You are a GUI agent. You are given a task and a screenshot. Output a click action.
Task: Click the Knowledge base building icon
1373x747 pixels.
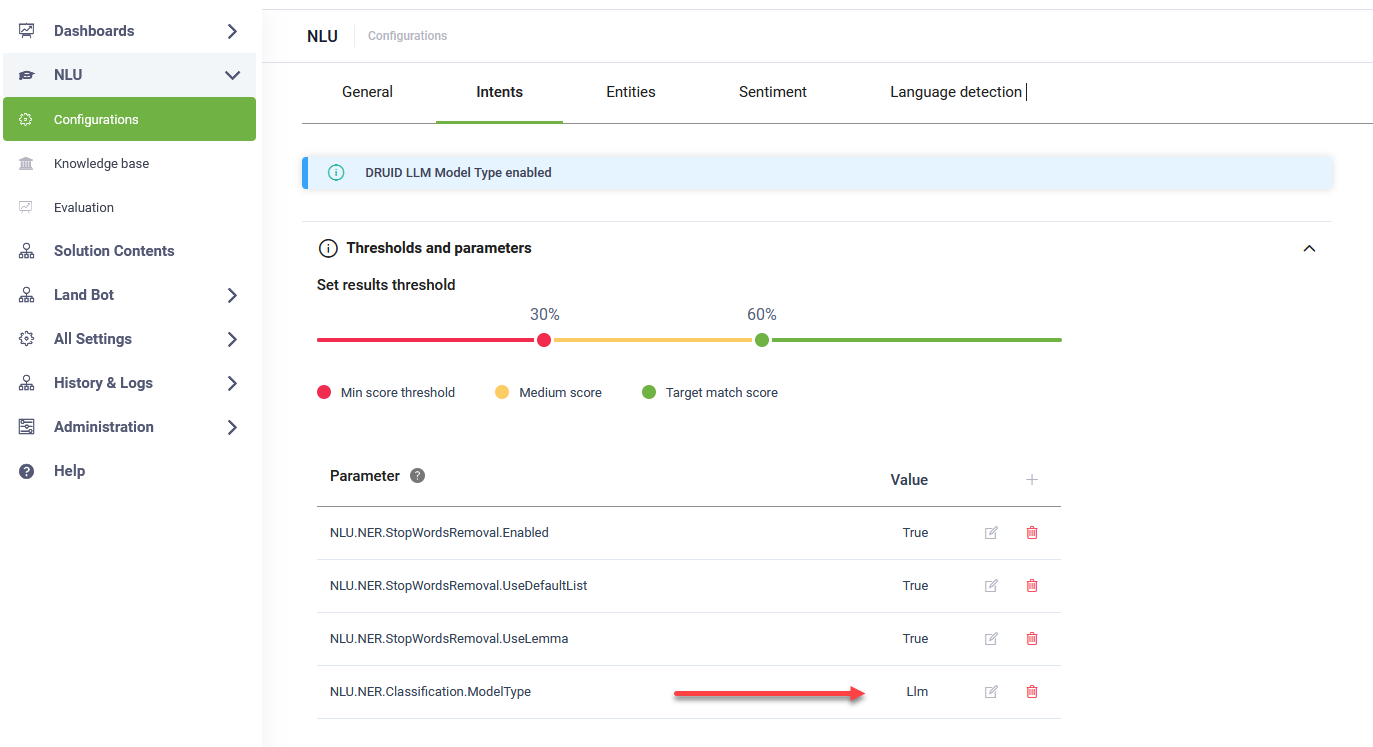27,163
